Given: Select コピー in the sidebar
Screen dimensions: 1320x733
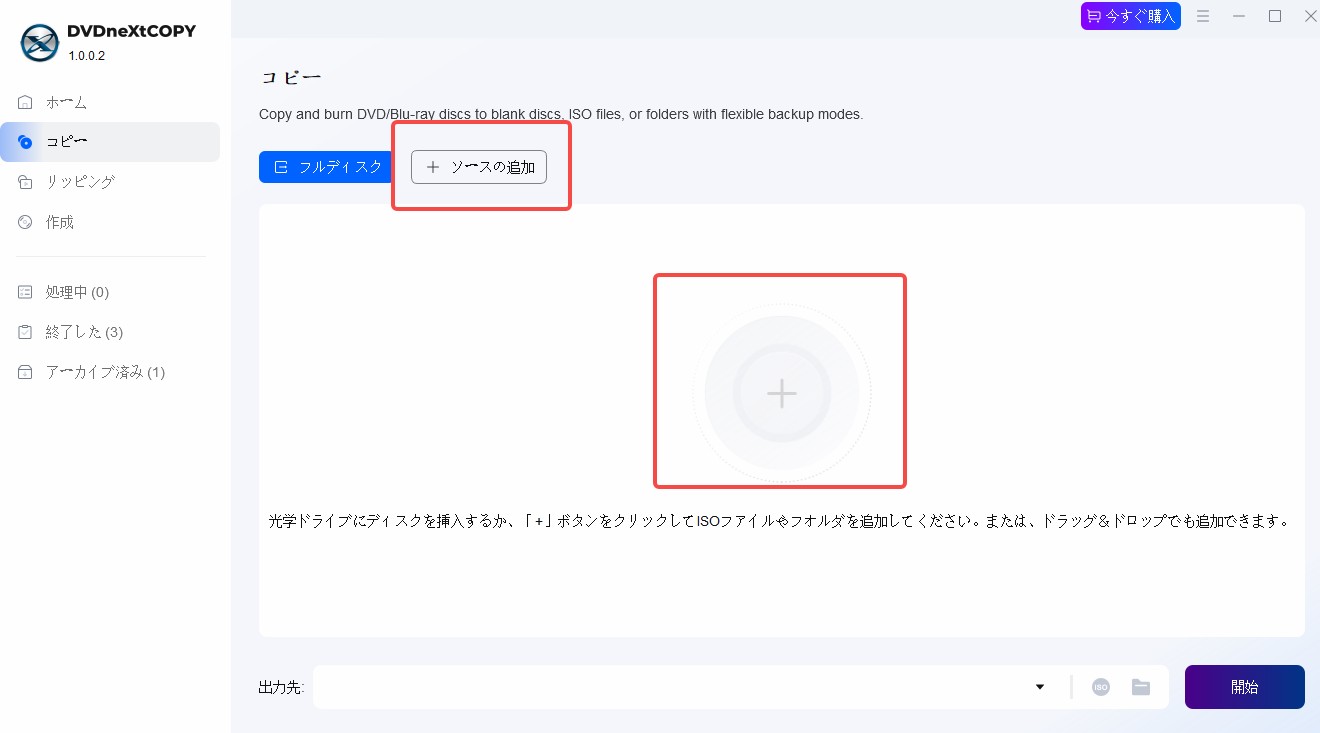Looking at the screenshot, I should [110, 142].
